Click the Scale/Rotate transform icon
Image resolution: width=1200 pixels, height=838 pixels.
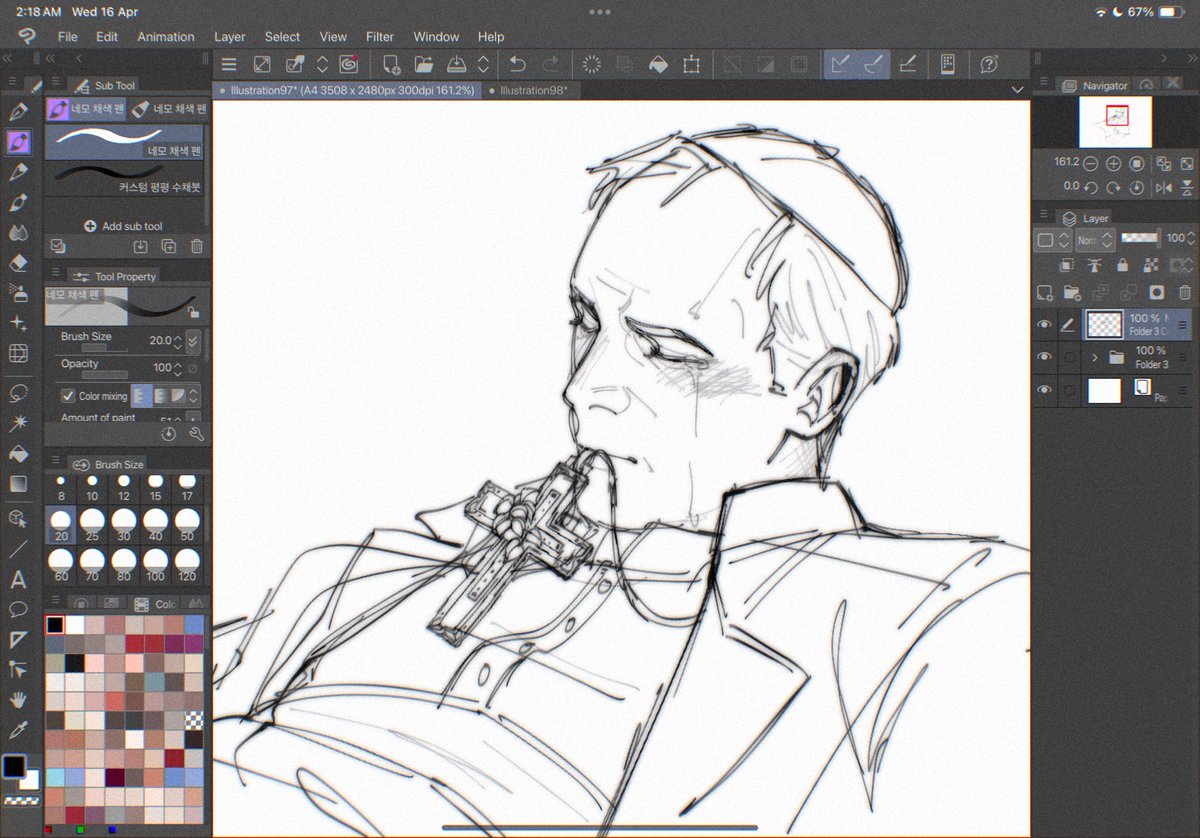691,64
